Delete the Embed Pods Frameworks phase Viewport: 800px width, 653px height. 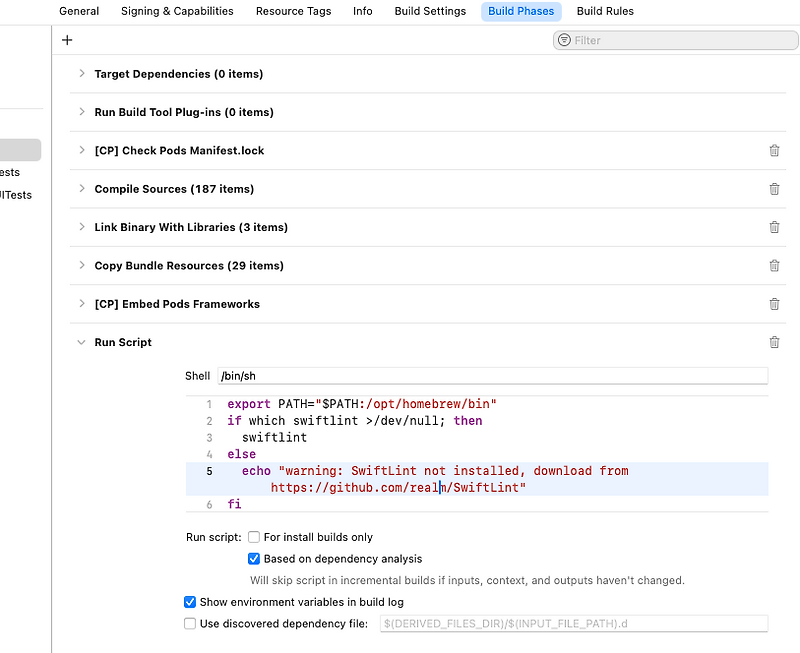click(774, 304)
